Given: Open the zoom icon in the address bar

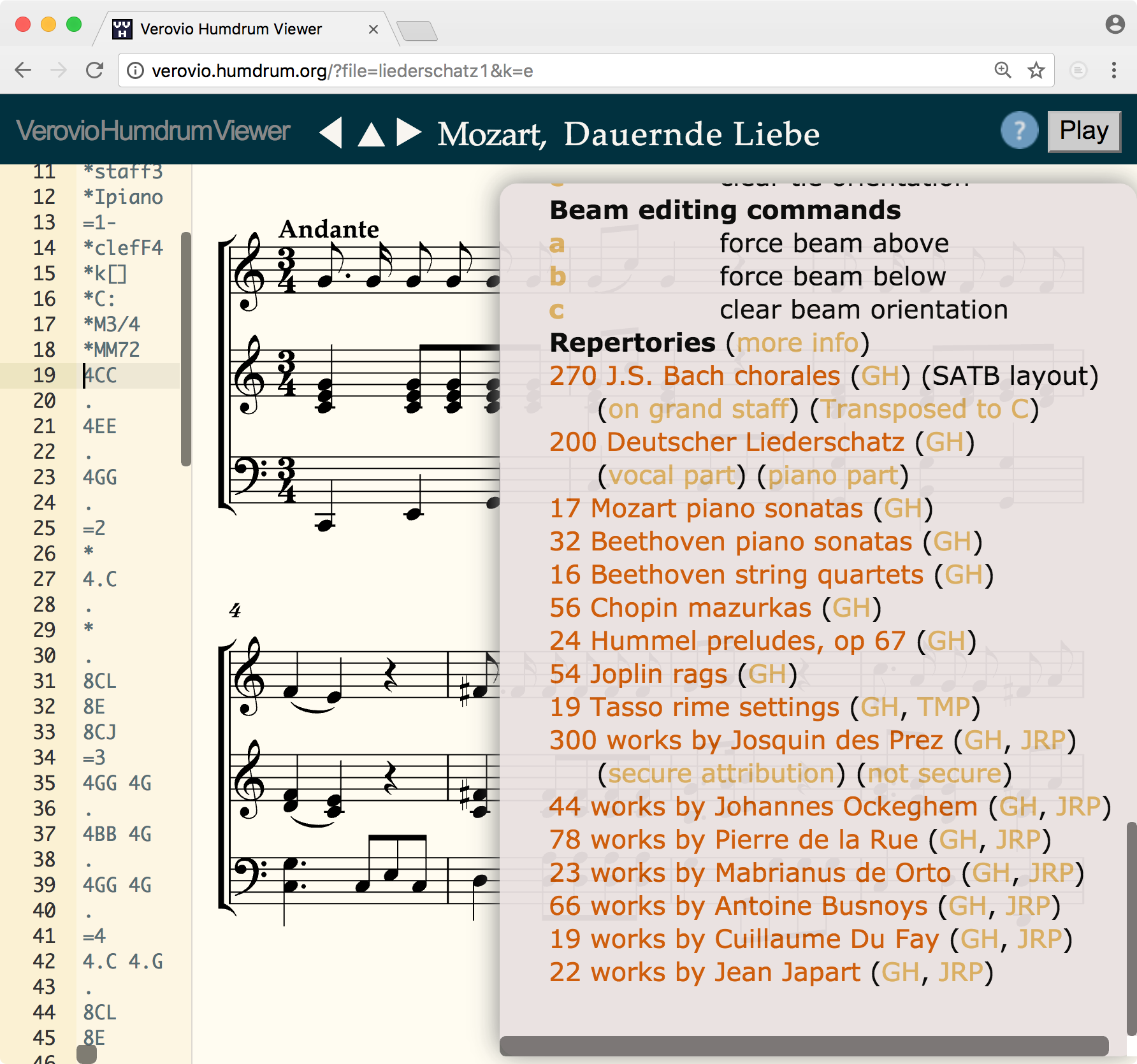Looking at the screenshot, I should tap(1003, 70).
